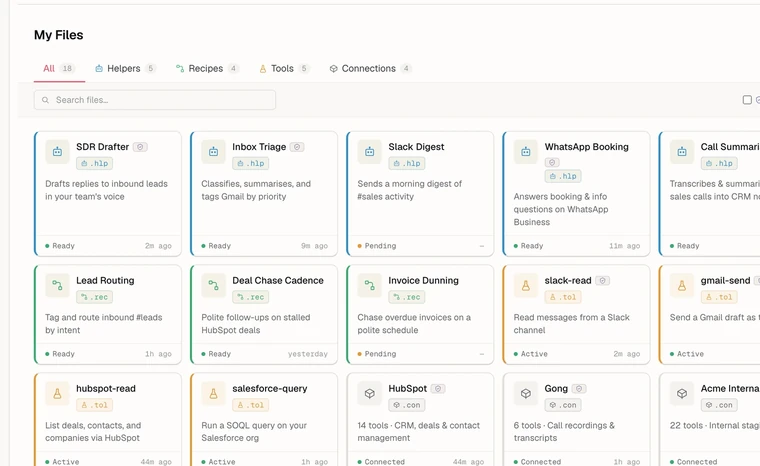The height and width of the screenshot is (466, 760).
Task: Open the Invoice Dunning card title
Action: [x=423, y=280]
